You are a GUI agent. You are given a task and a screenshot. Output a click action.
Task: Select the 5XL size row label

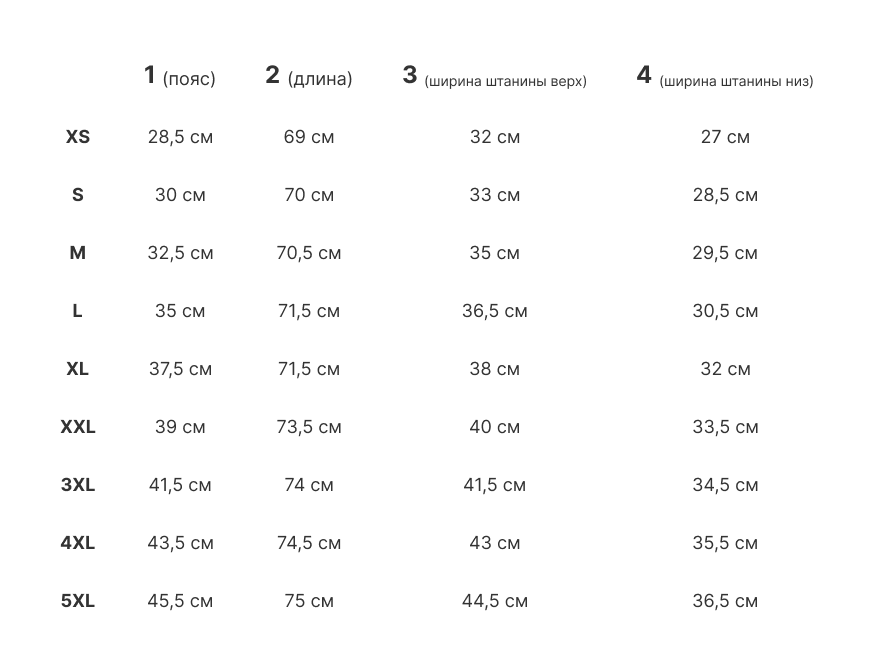pyautogui.click(x=78, y=601)
